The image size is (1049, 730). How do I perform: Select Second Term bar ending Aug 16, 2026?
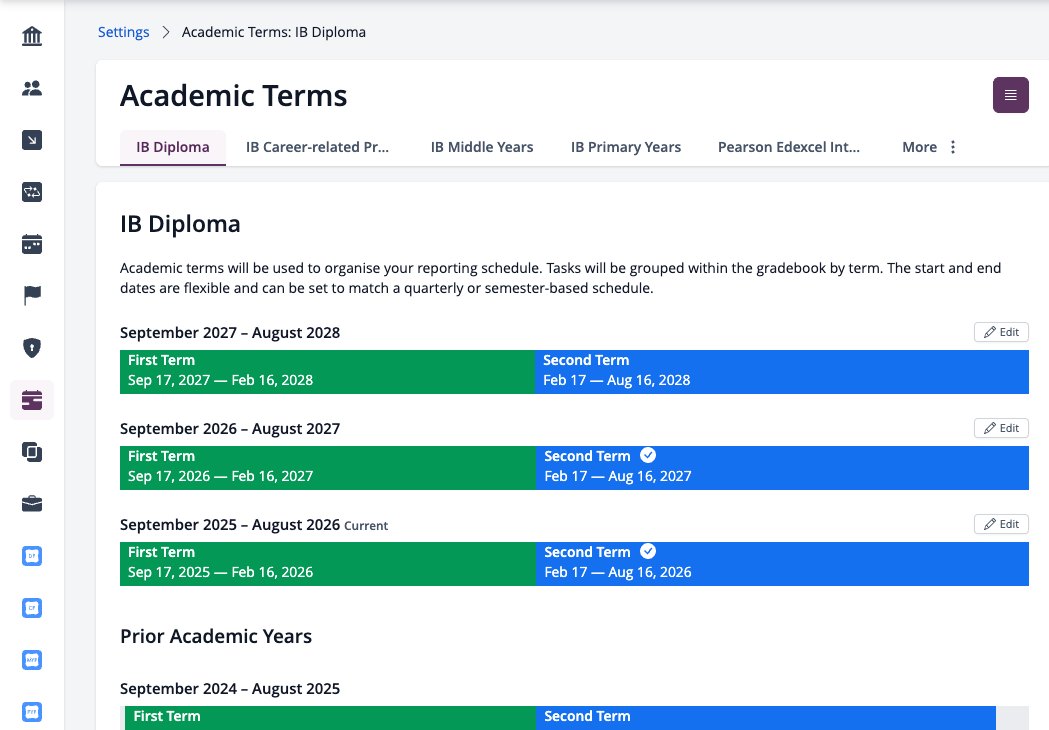pyautogui.click(x=782, y=563)
